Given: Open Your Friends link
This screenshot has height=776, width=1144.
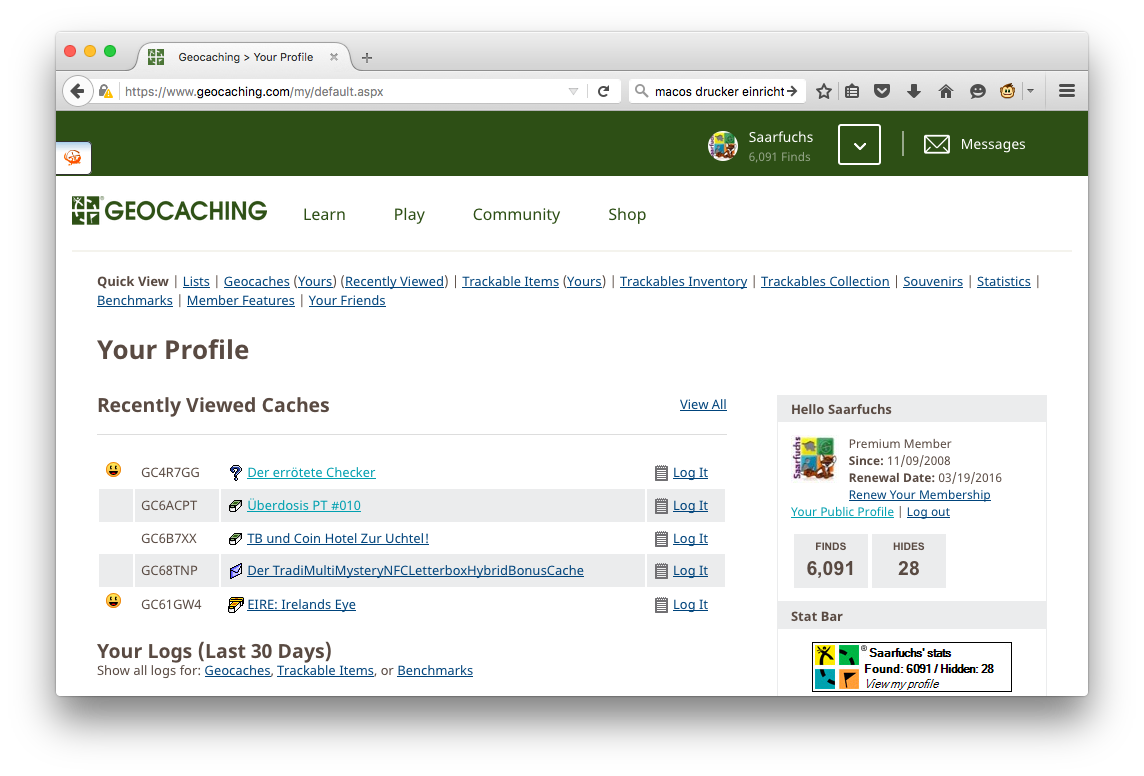Looking at the screenshot, I should pos(347,300).
